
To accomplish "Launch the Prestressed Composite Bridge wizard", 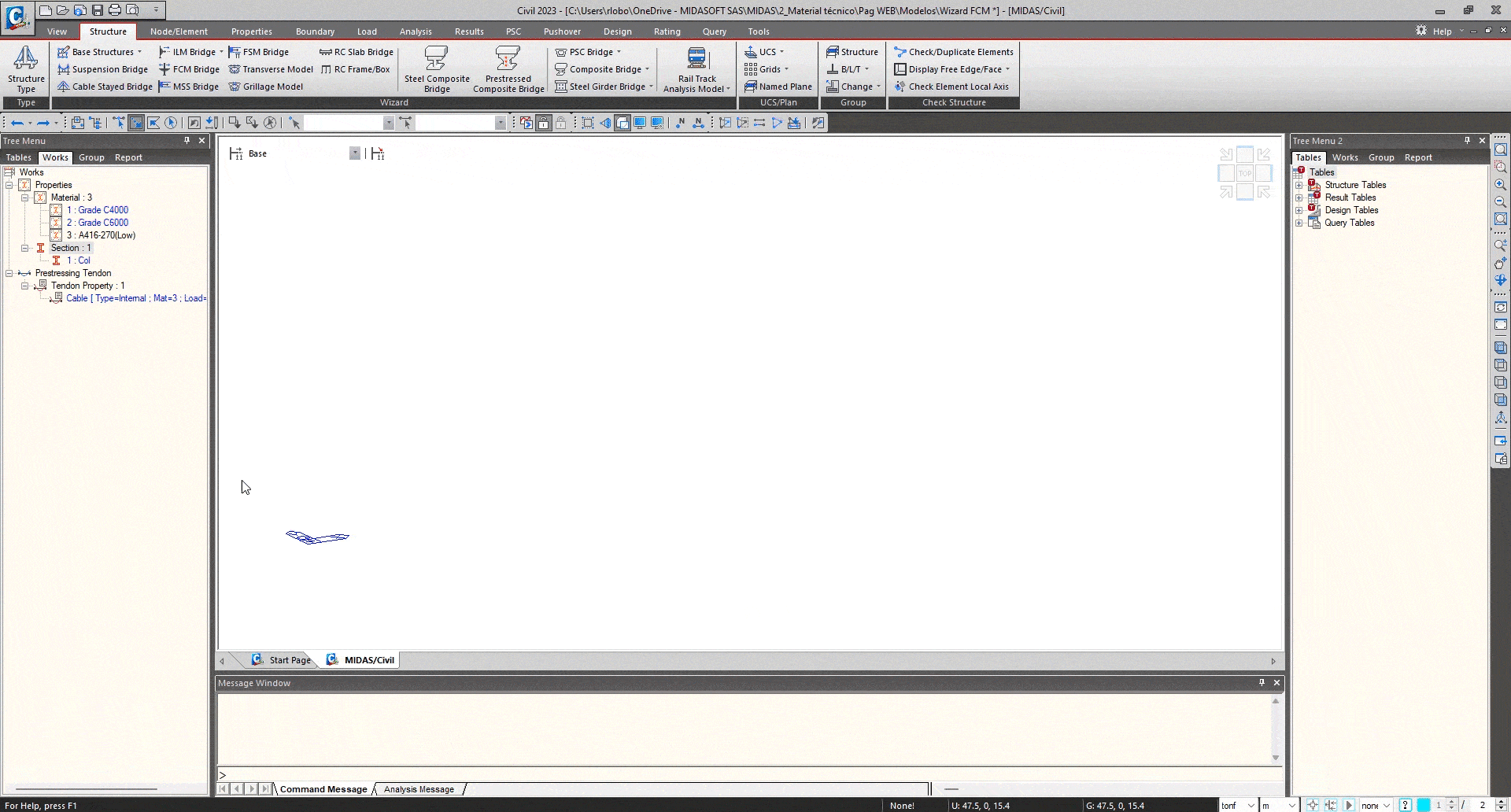I will (508, 69).
